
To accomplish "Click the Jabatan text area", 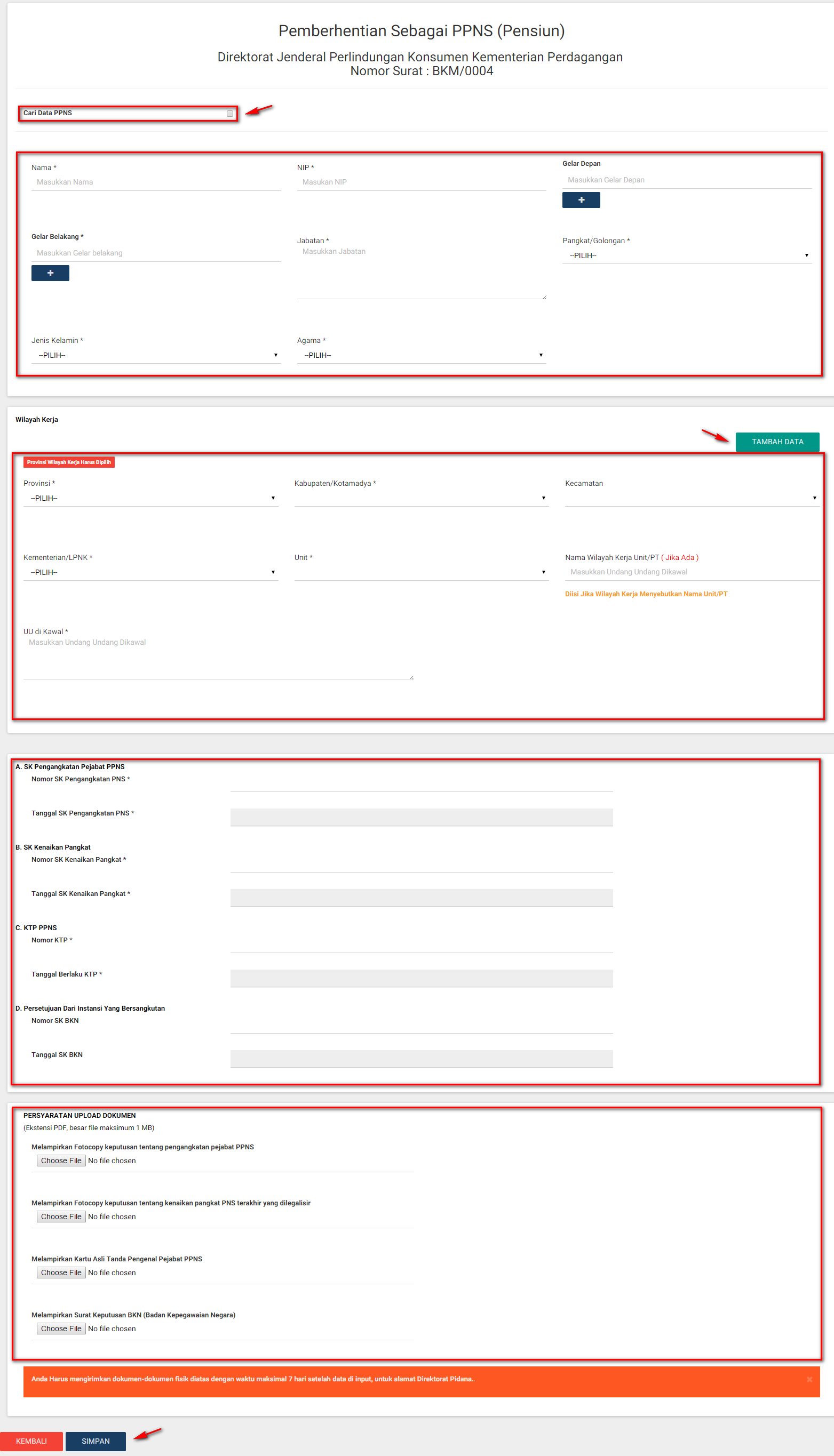I will pyautogui.click(x=421, y=272).
